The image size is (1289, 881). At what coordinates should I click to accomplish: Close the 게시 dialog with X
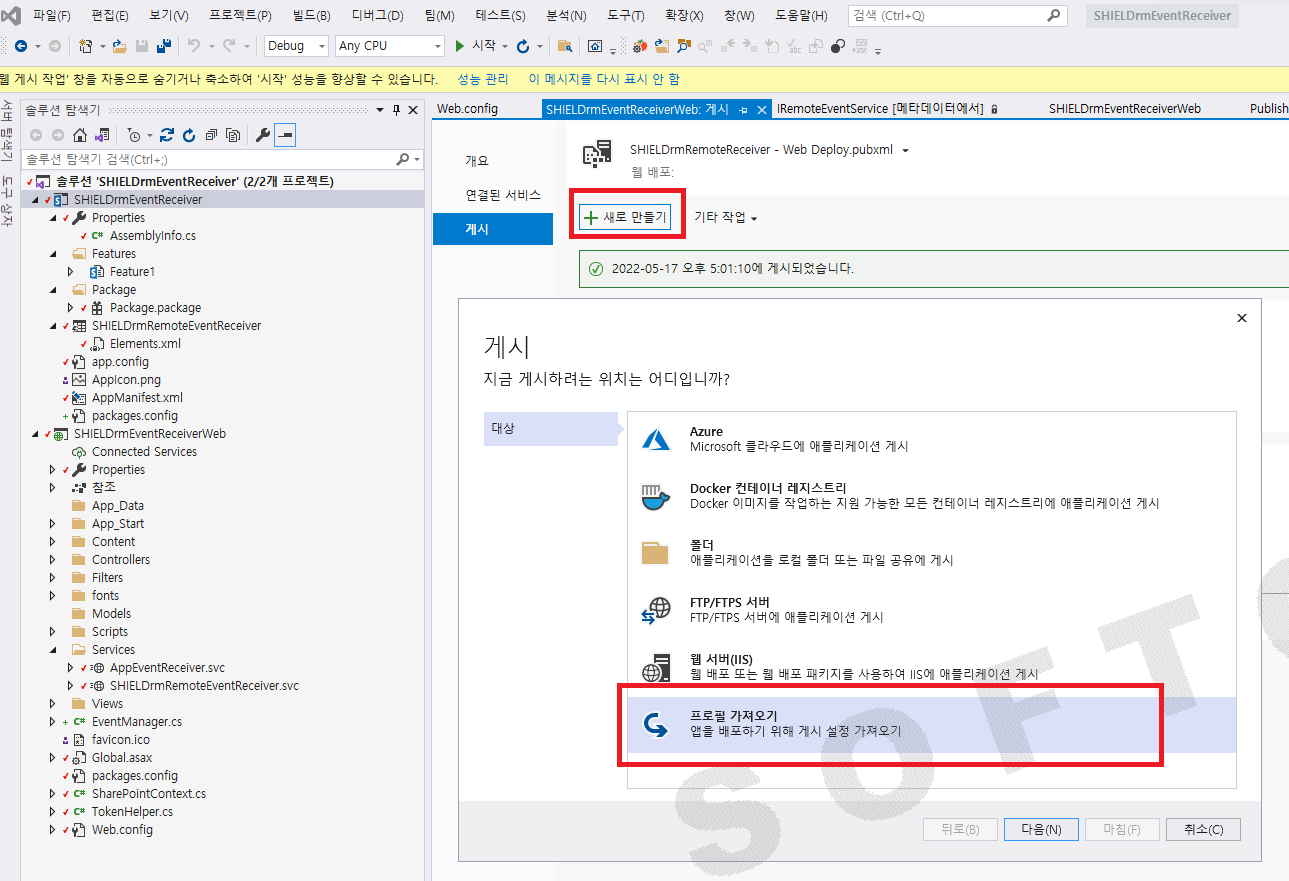click(x=1242, y=318)
